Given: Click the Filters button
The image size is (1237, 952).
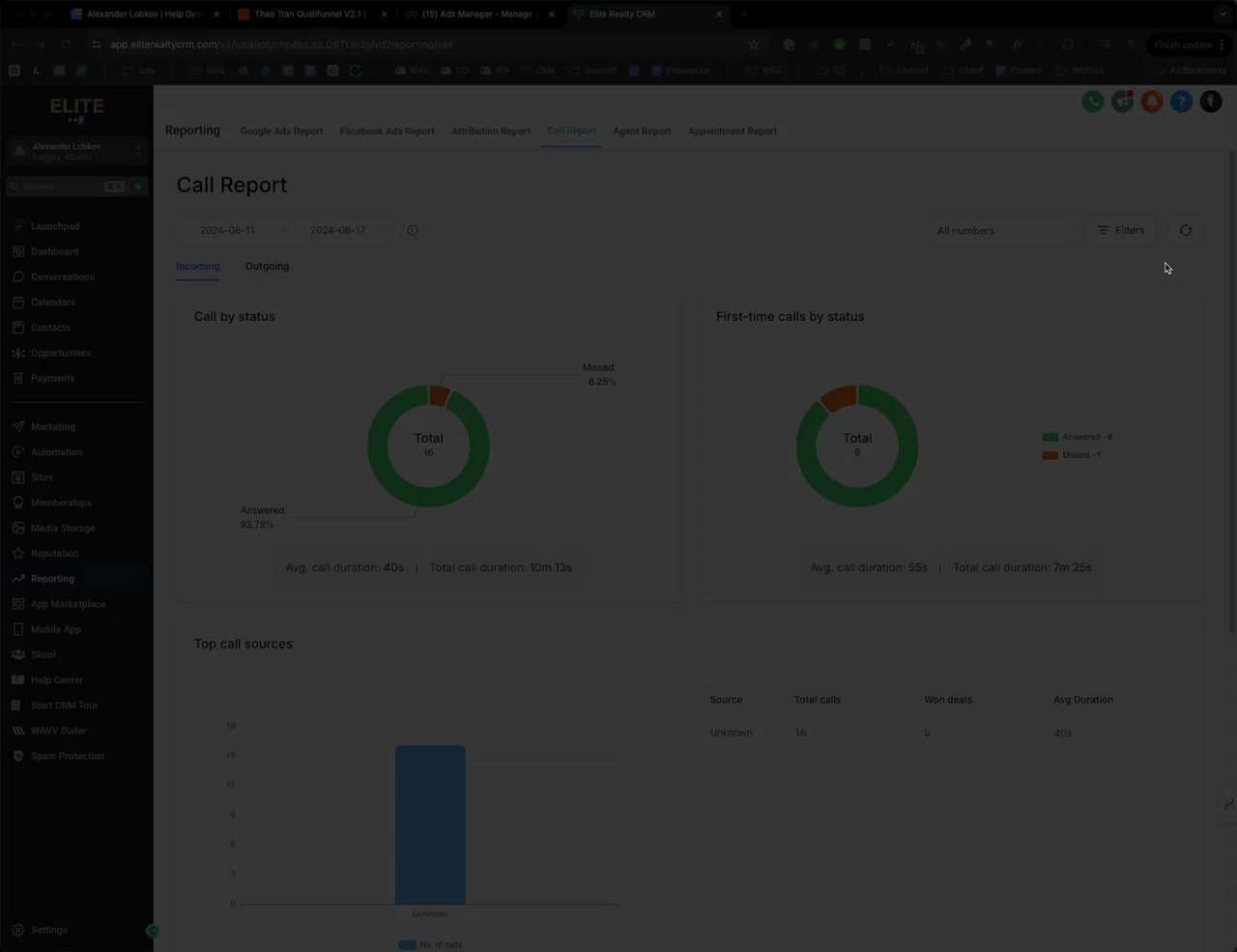Looking at the screenshot, I should (x=1121, y=230).
